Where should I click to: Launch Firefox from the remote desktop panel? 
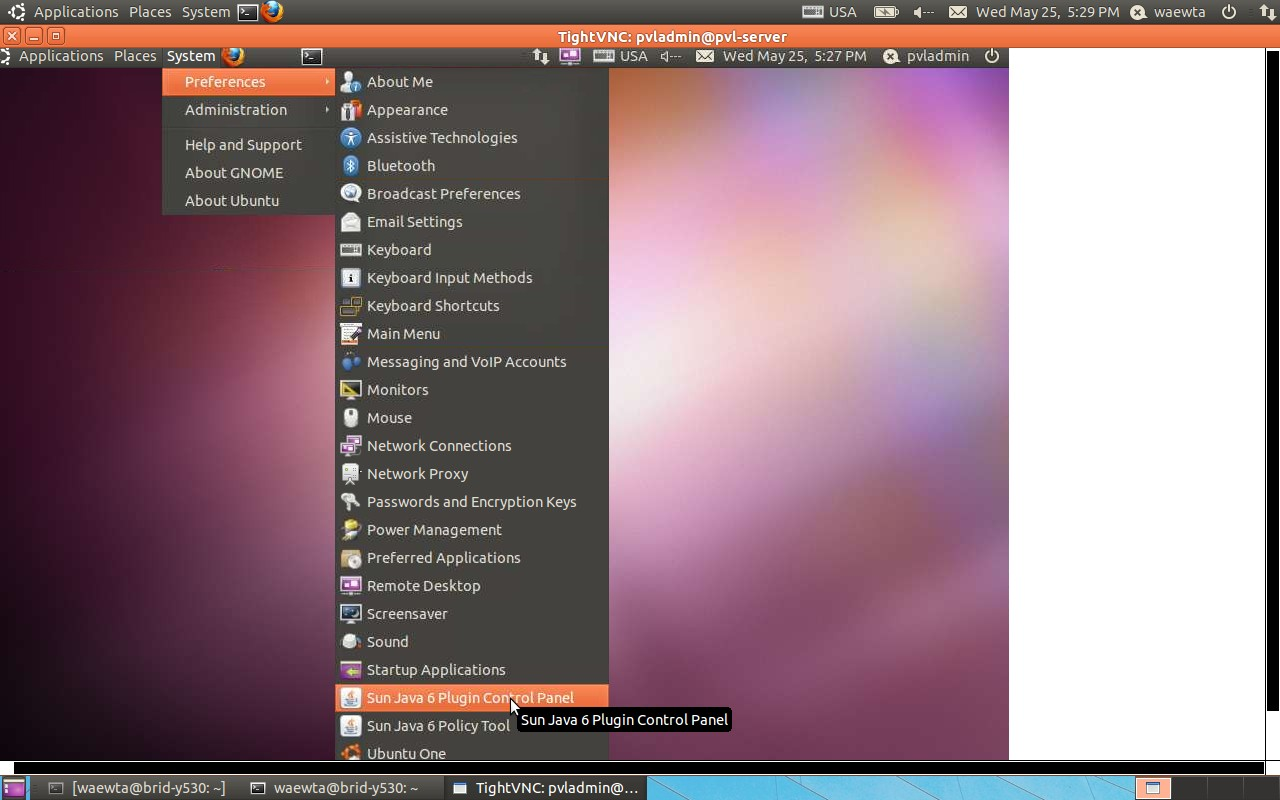[x=233, y=56]
